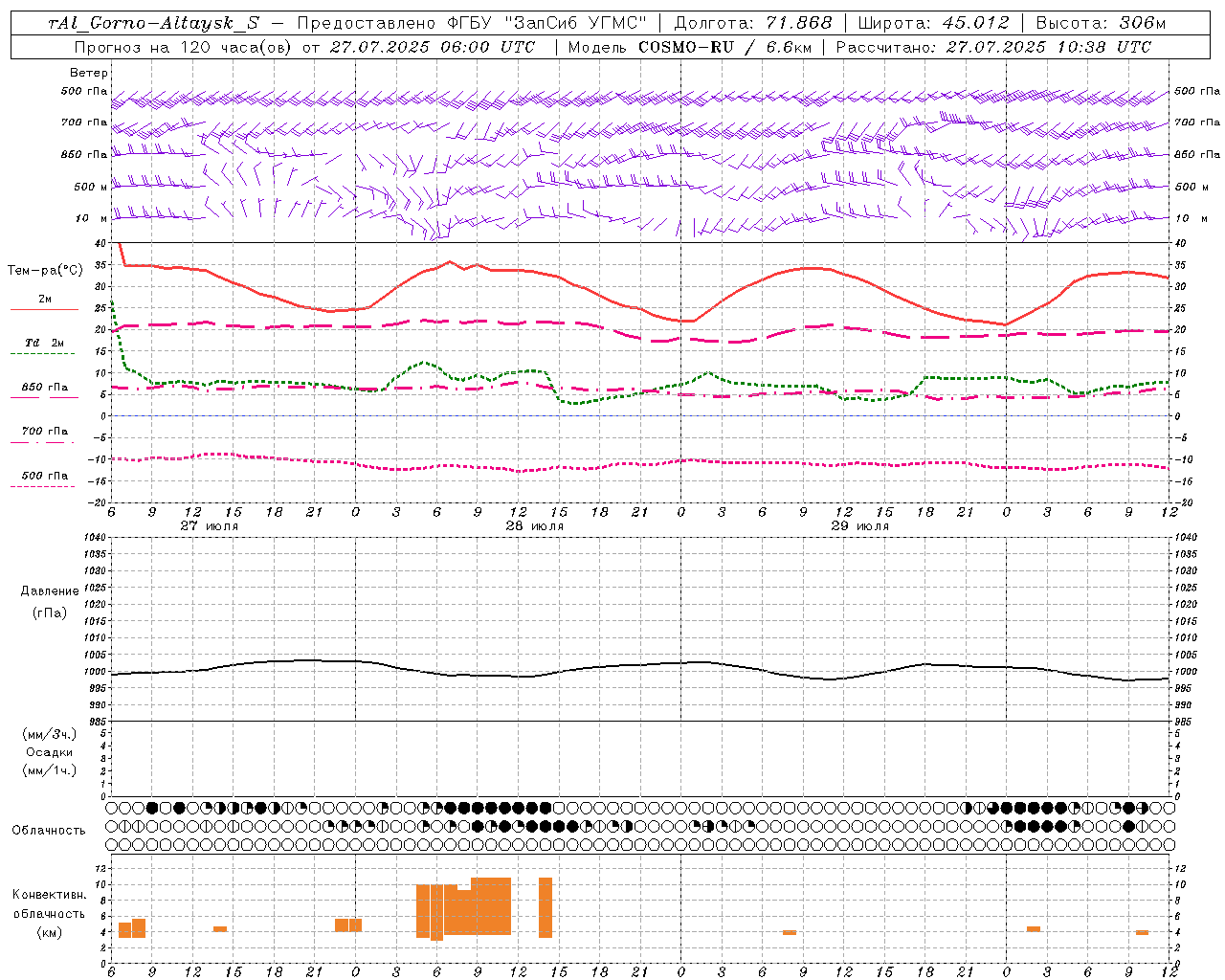Image resolution: width=1225 pixels, height=980 pixels.
Task: Click the Давление pressure panel label
Action: tap(50, 591)
